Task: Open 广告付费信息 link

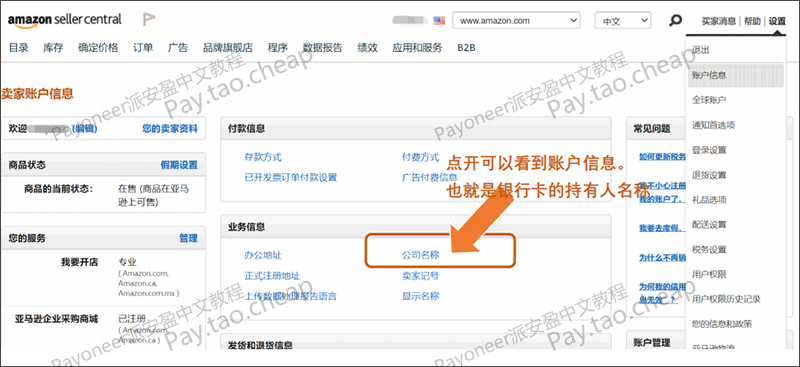Action: coord(430,177)
